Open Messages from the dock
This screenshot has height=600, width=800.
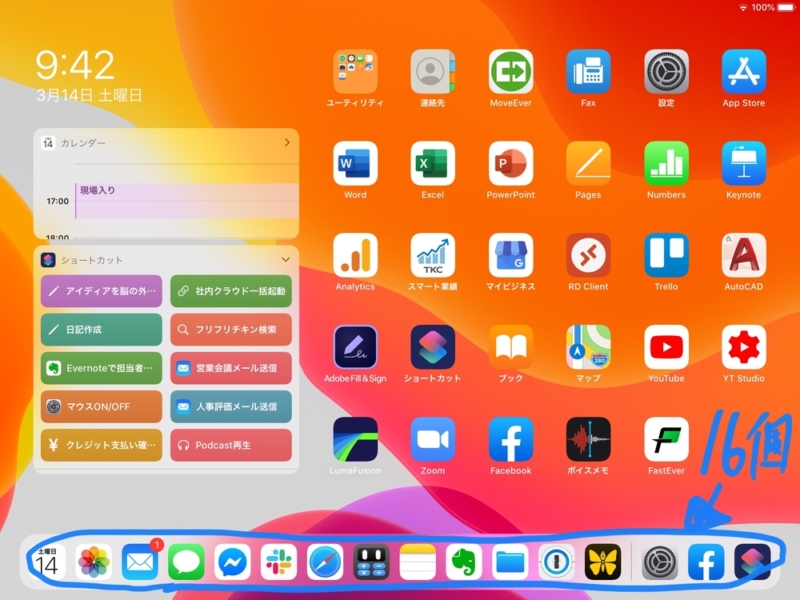click(186, 562)
